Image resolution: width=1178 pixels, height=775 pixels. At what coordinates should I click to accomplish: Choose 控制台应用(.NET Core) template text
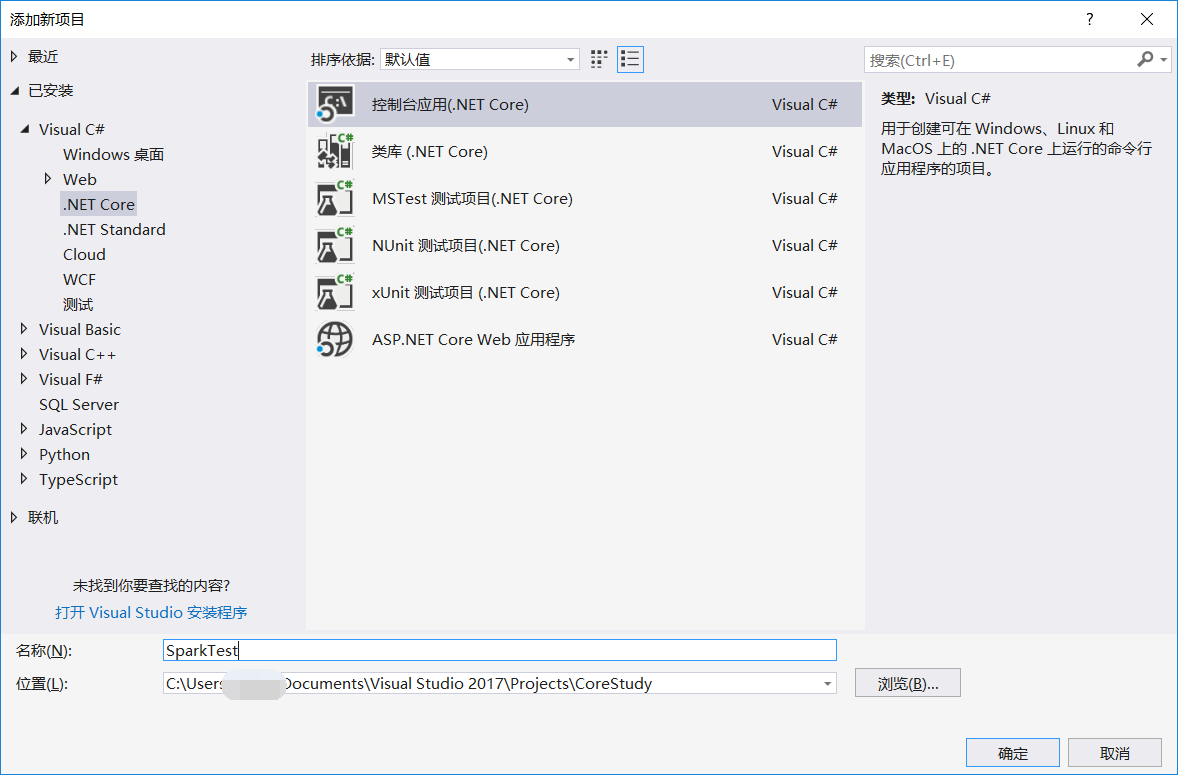(x=450, y=105)
